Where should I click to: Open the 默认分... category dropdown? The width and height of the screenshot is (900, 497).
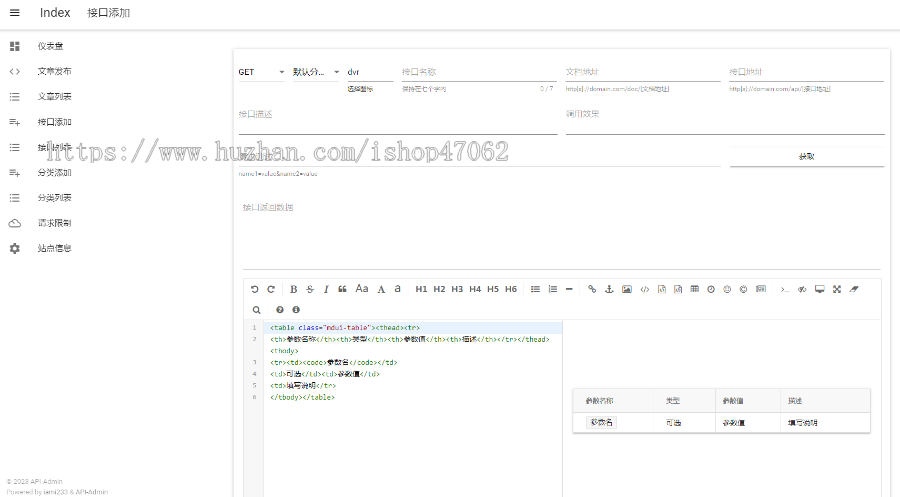[316, 72]
